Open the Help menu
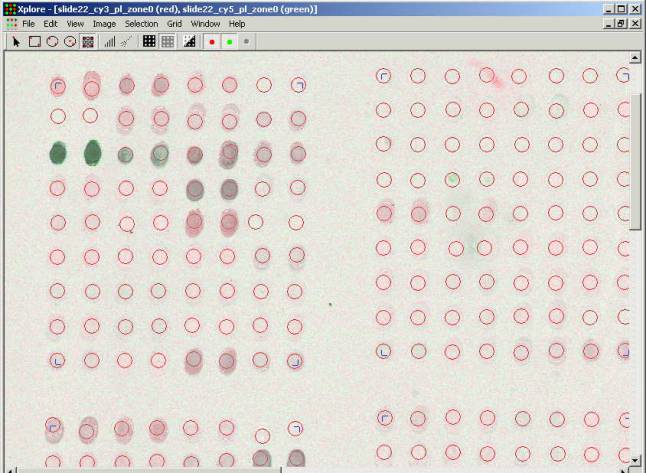Viewport: 646px width, 473px height. (237, 24)
